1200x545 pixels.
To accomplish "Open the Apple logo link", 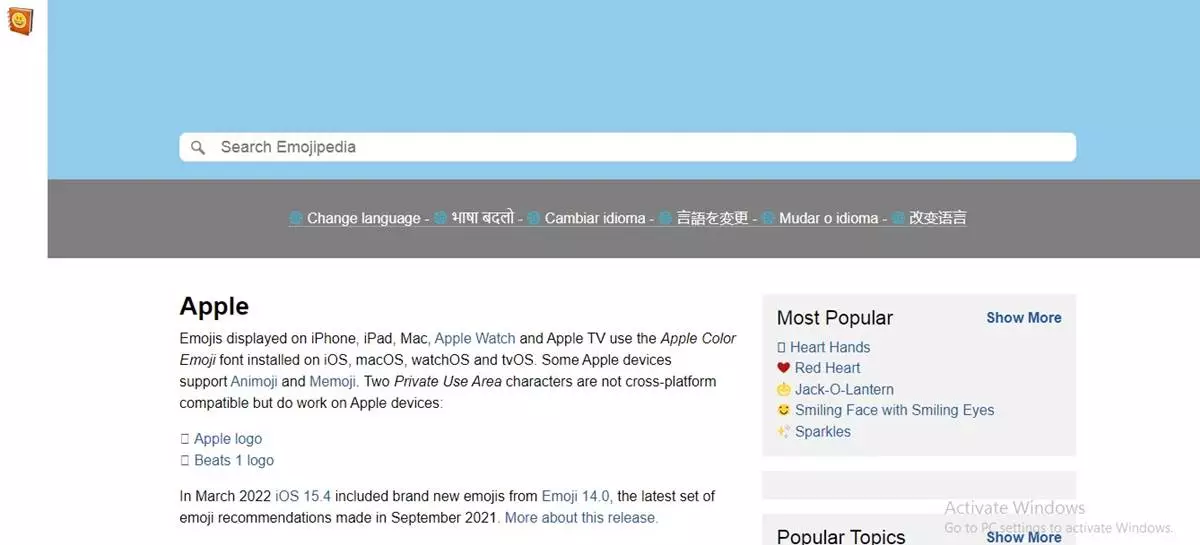I will pos(228,438).
